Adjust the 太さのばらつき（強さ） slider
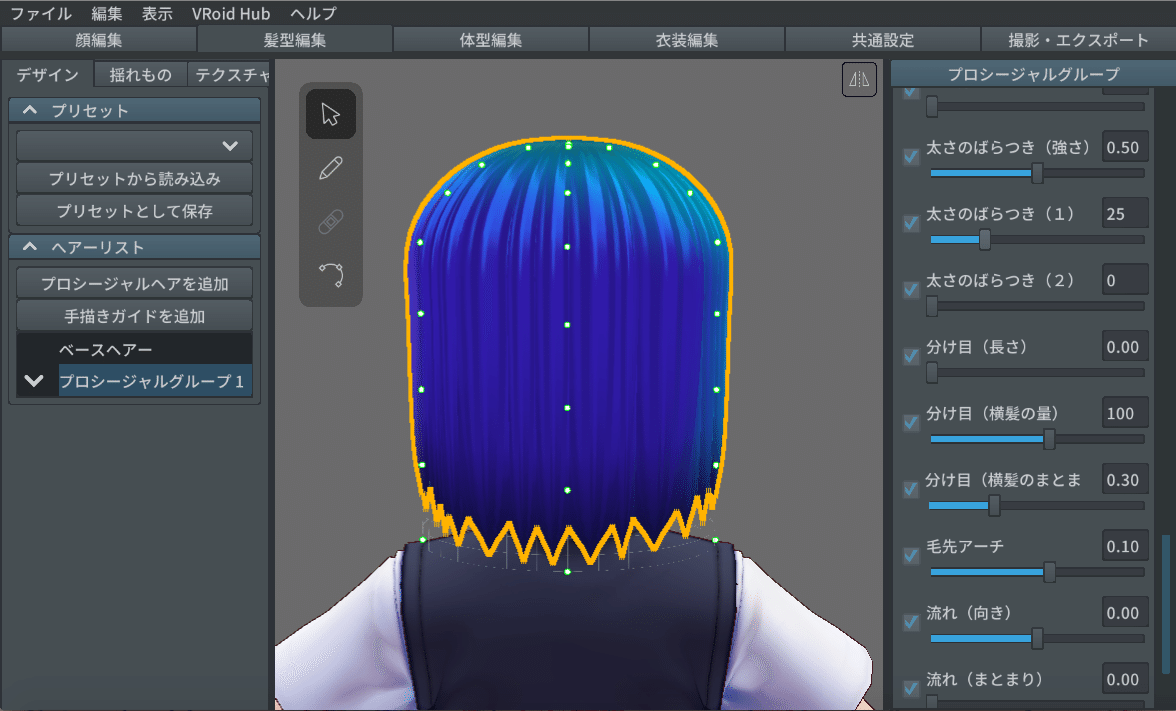 click(1037, 173)
